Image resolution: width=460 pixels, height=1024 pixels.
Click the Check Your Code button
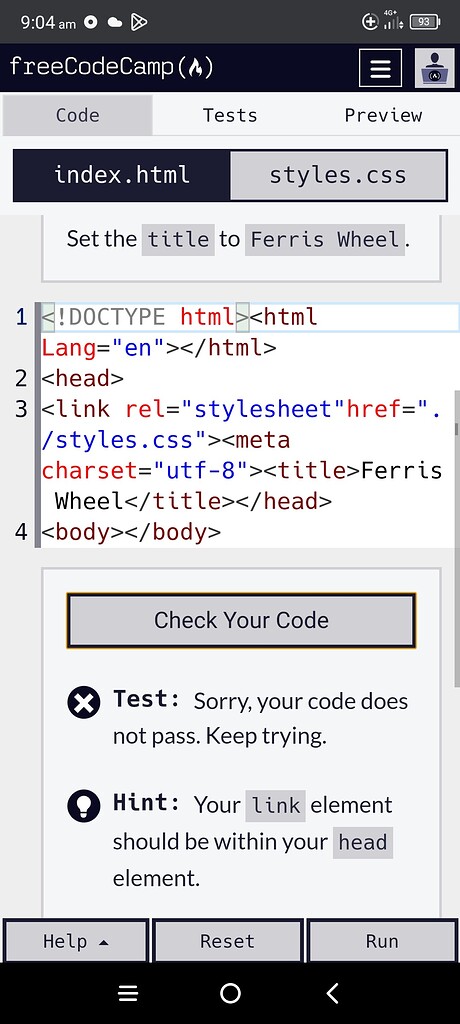point(241,620)
